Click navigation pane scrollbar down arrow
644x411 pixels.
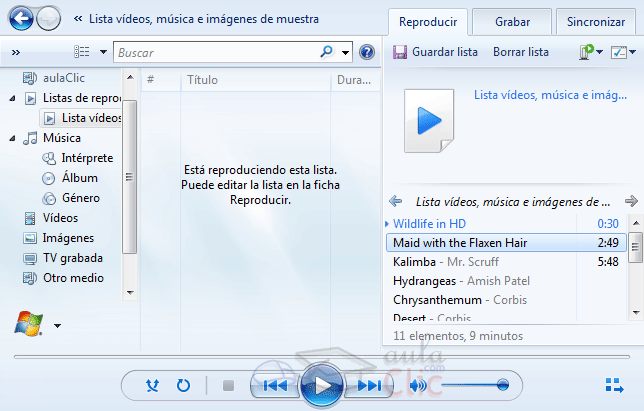tap(130, 293)
